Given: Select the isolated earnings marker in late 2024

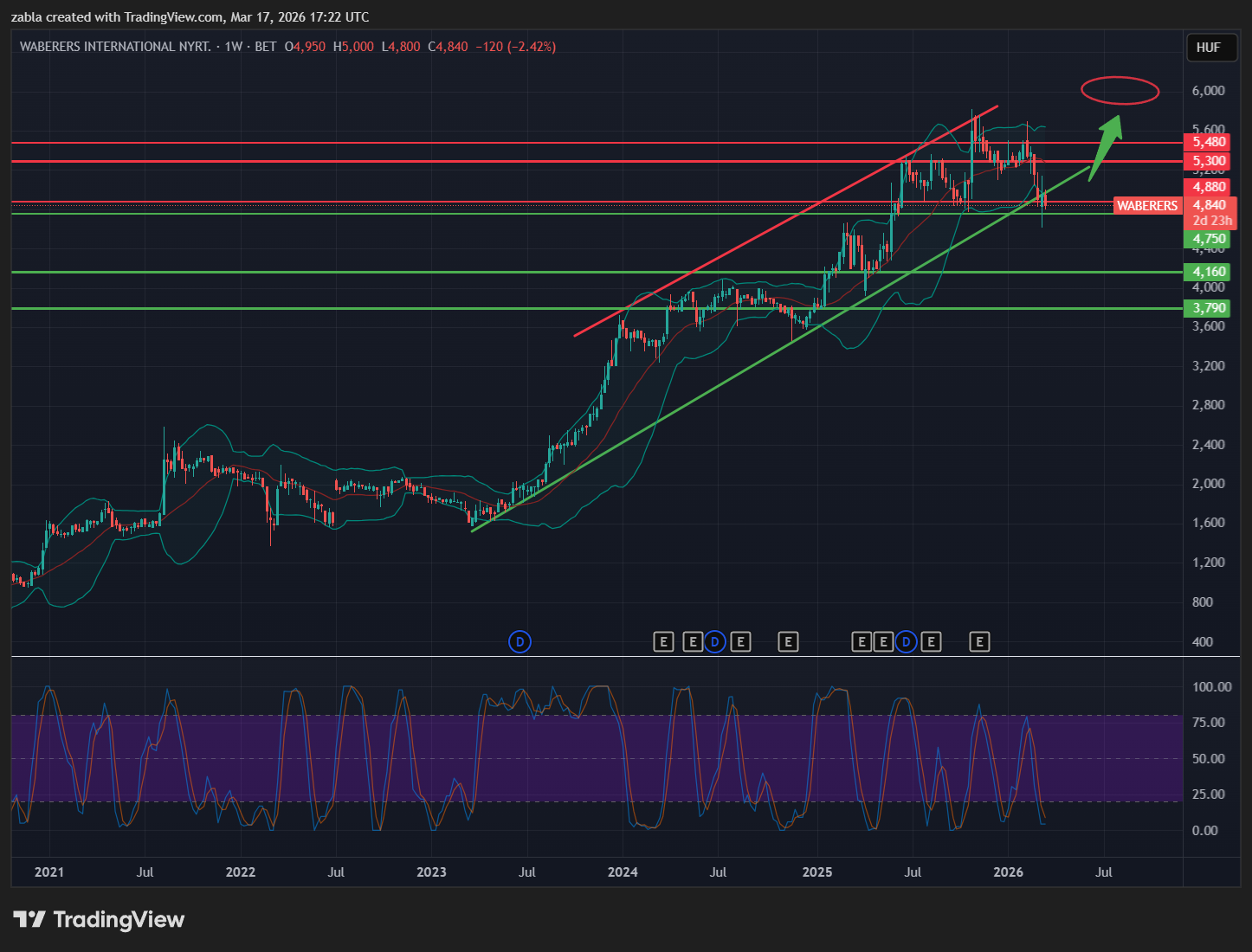Looking at the screenshot, I should 788,641.
